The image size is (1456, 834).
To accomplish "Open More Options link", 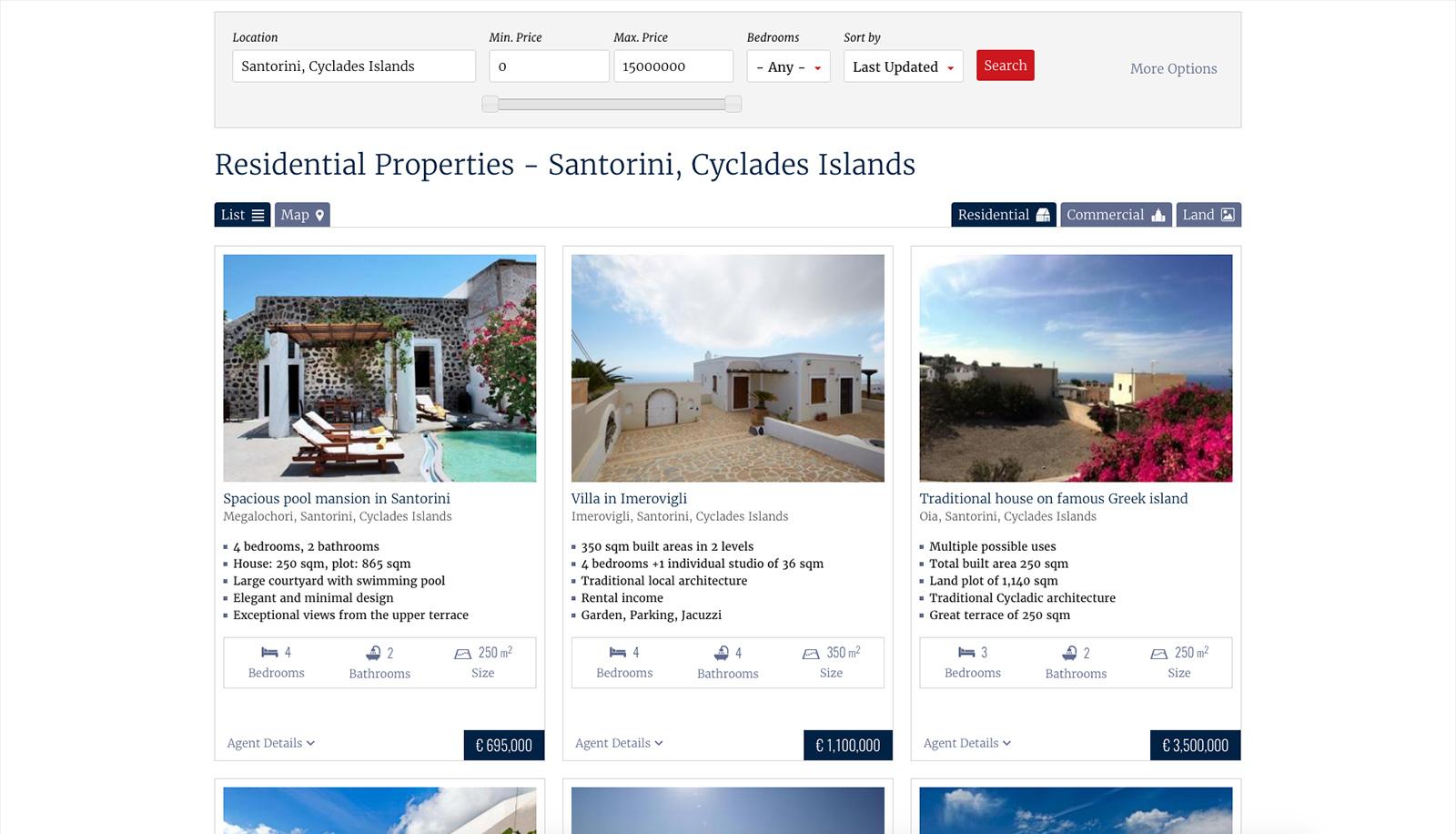I will (1173, 68).
